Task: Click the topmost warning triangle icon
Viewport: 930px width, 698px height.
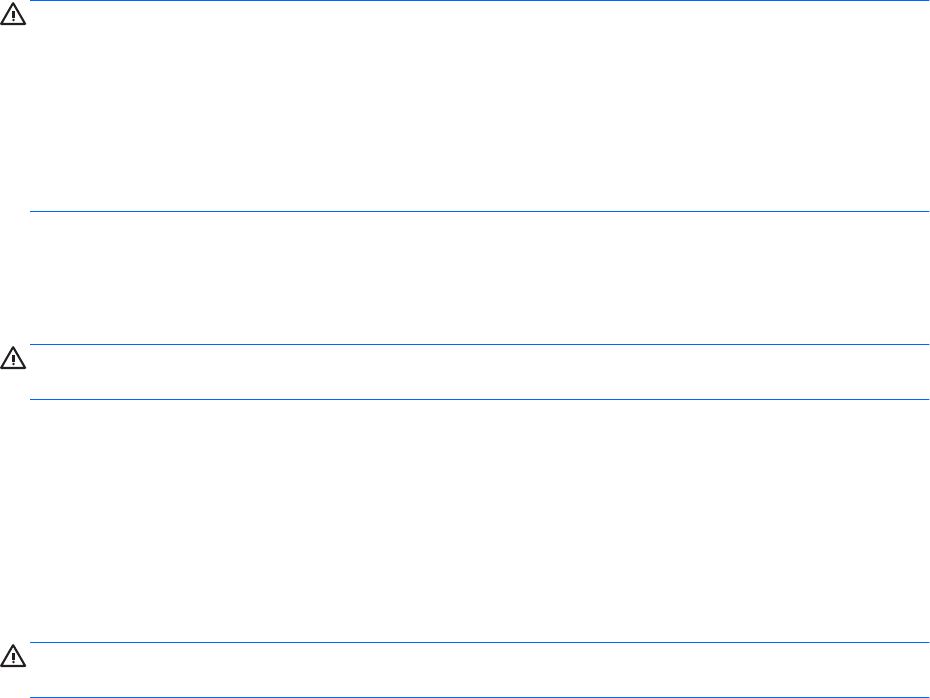Action: point(13,14)
